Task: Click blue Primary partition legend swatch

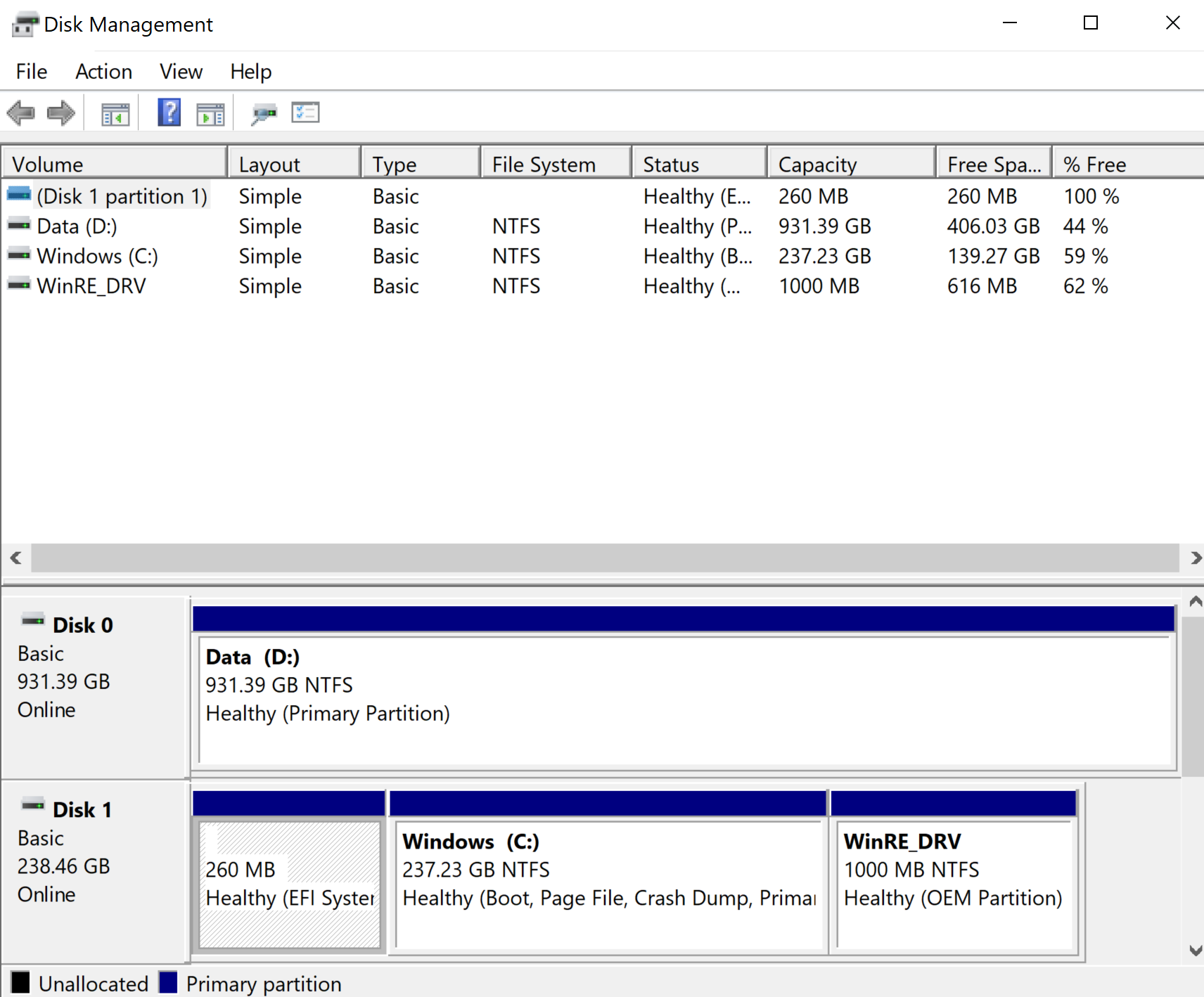Action: 168,982
